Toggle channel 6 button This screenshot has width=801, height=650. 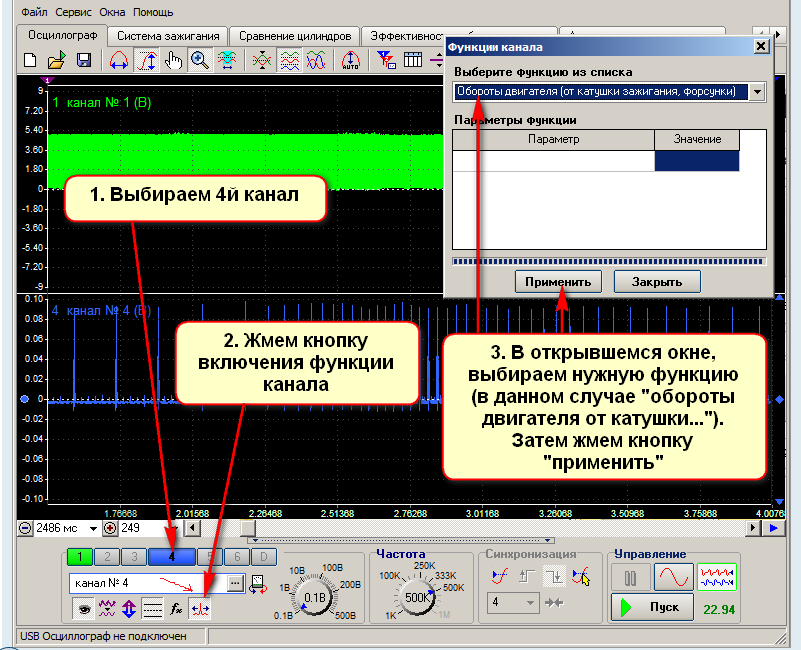click(x=237, y=556)
